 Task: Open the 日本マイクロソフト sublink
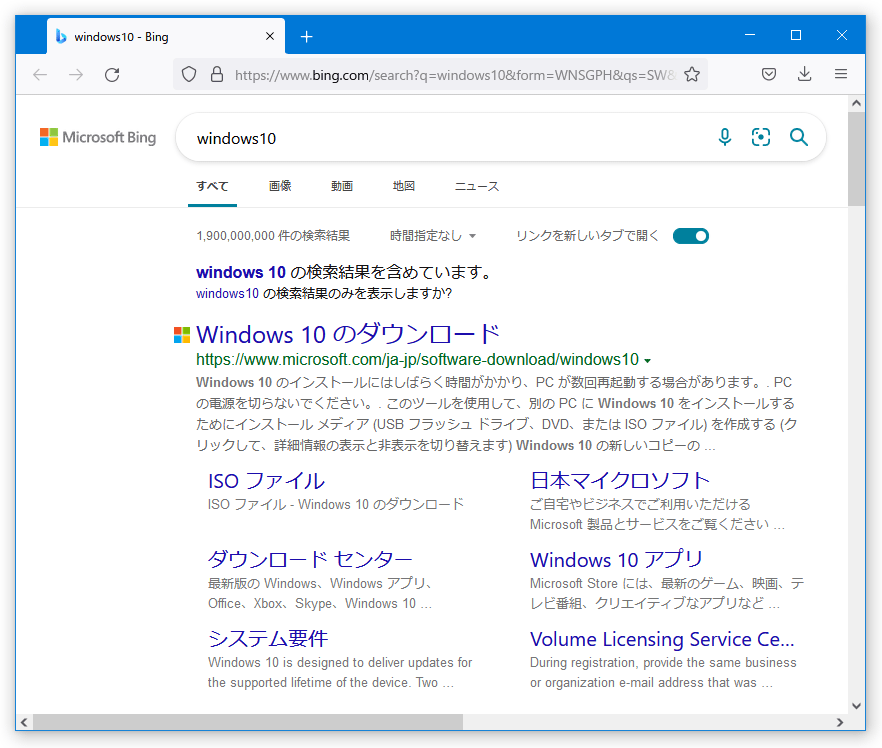620,481
